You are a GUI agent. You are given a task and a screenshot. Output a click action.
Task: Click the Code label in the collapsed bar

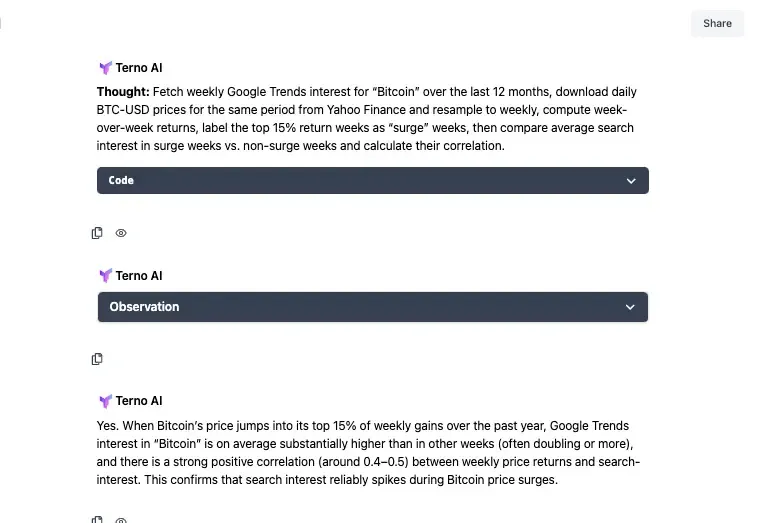click(121, 181)
